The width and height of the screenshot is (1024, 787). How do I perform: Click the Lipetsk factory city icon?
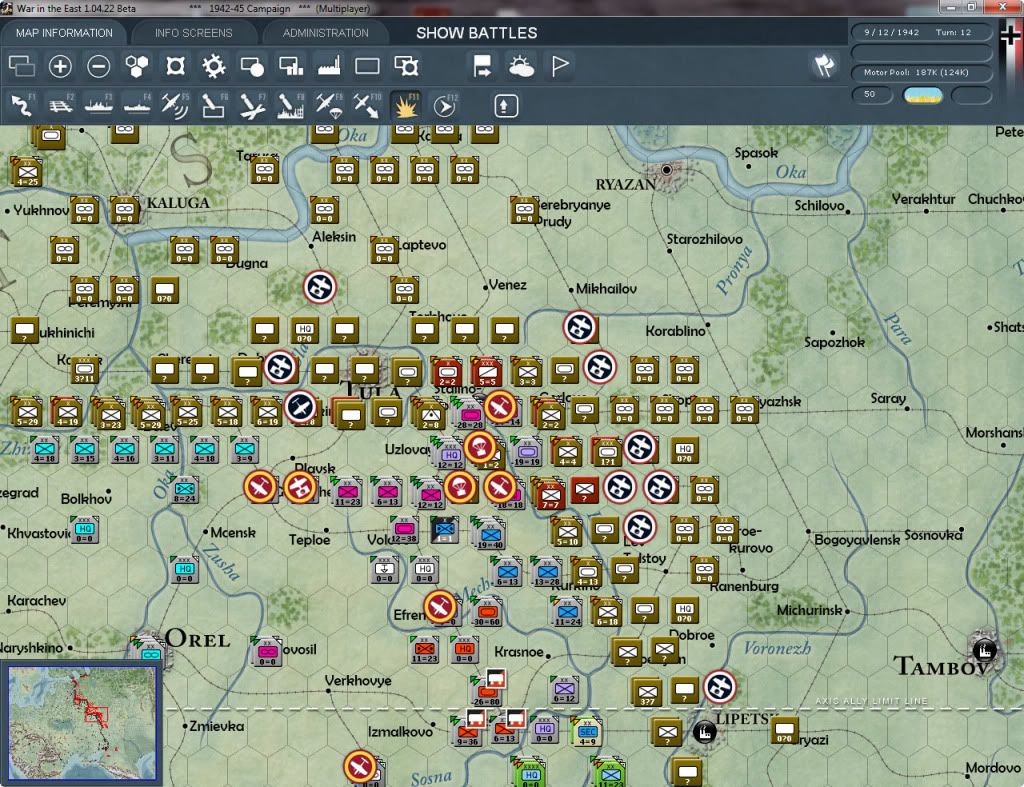[x=704, y=731]
